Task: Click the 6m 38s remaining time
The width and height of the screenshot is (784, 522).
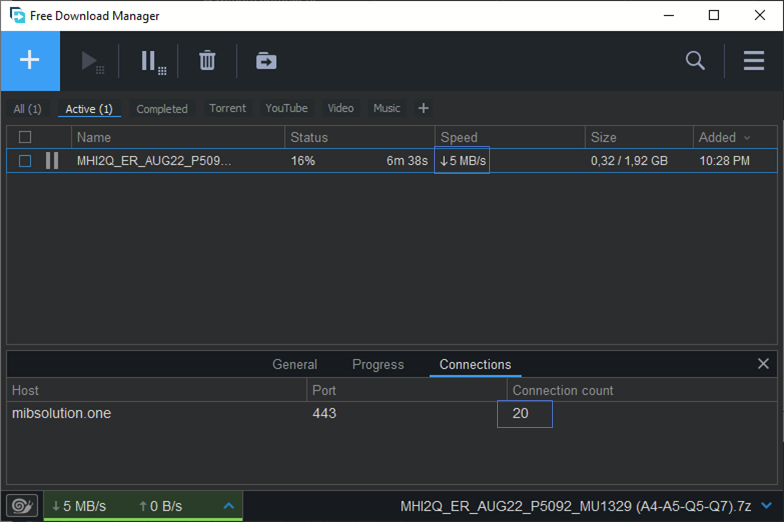Action: point(407,160)
